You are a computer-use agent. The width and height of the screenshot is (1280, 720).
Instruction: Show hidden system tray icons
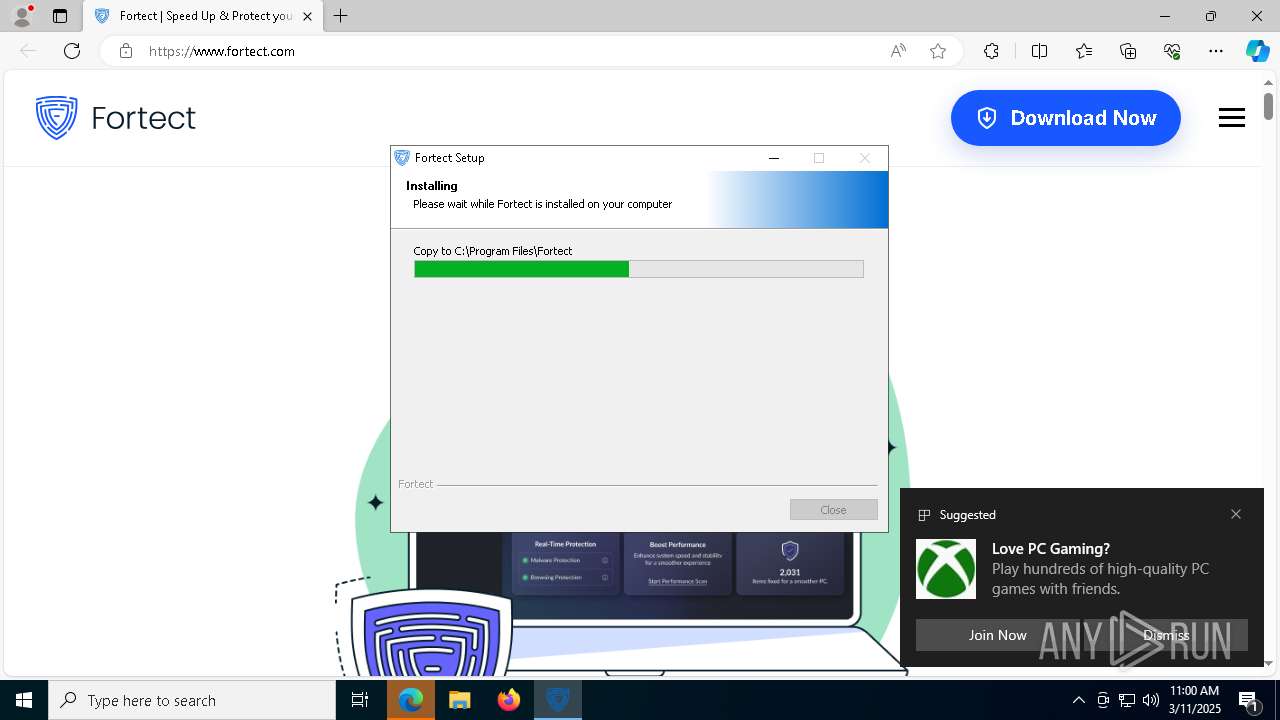[x=1078, y=700]
